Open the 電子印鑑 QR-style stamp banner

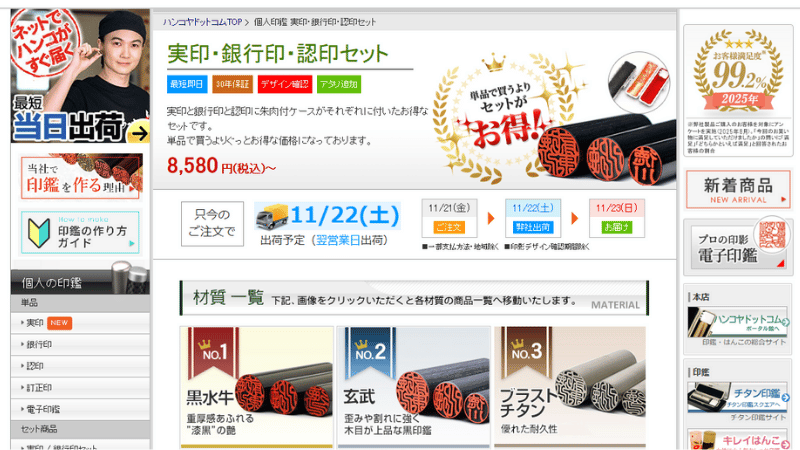tap(737, 247)
